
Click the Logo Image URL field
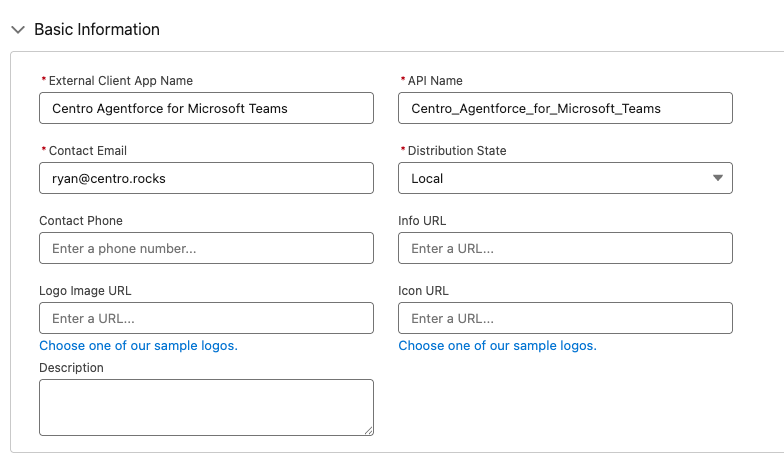point(206,318)
